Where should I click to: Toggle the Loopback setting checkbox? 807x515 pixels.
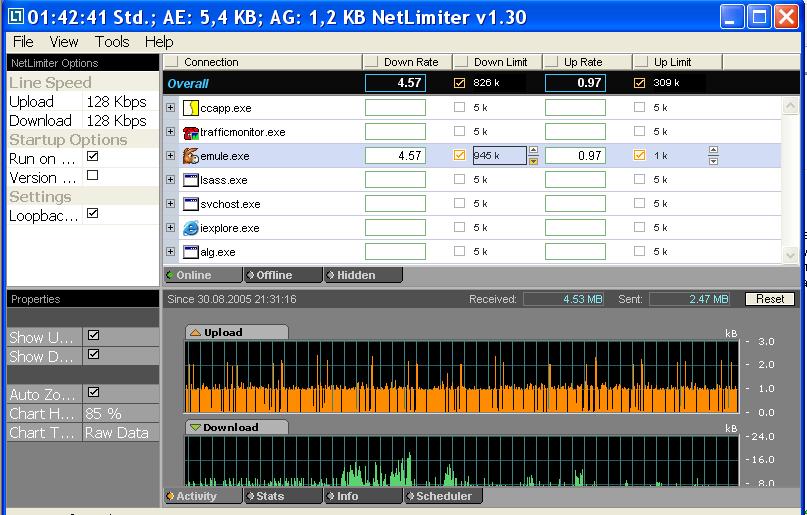pos(93,214)
